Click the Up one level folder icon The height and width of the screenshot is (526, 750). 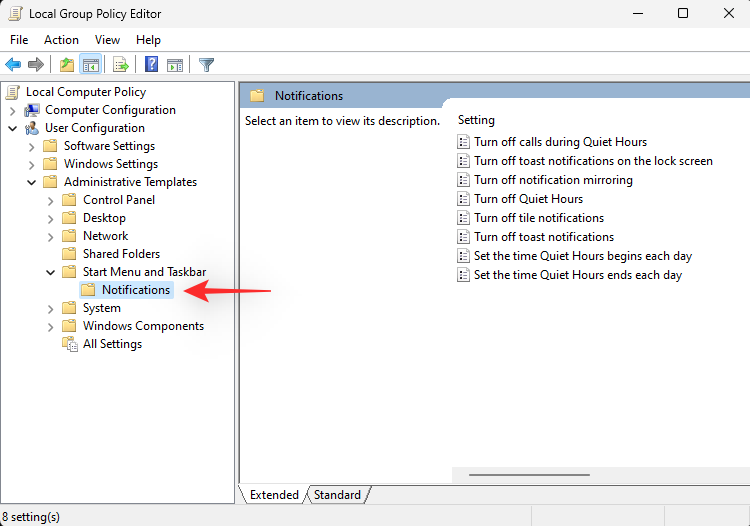(x=67, y=65)
